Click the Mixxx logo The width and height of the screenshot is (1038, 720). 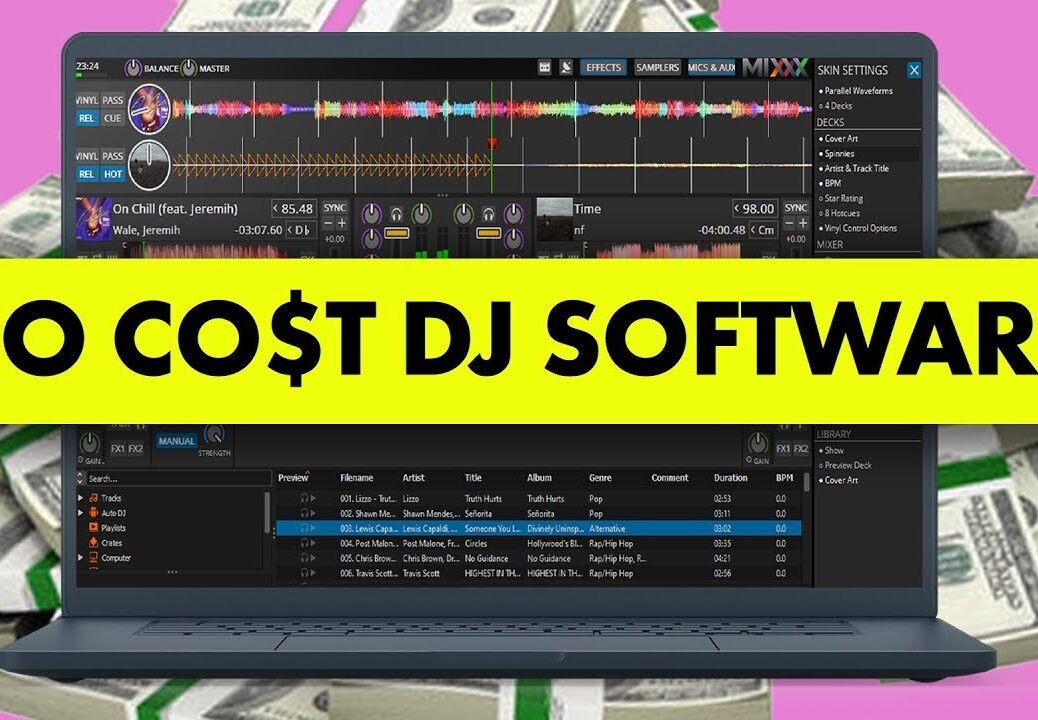pyautogui.click(x=775, y=67)
